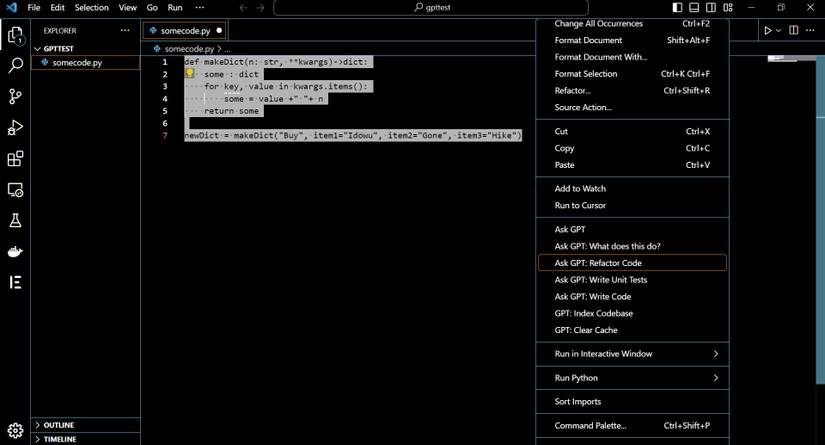Open the Source Control view
Viewport: 825px width, 445px height.
pos(15,97)
